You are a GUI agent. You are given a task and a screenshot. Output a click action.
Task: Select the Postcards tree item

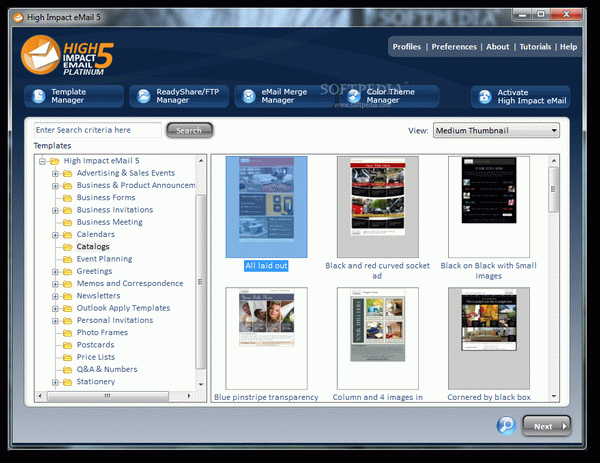[95, 345]
